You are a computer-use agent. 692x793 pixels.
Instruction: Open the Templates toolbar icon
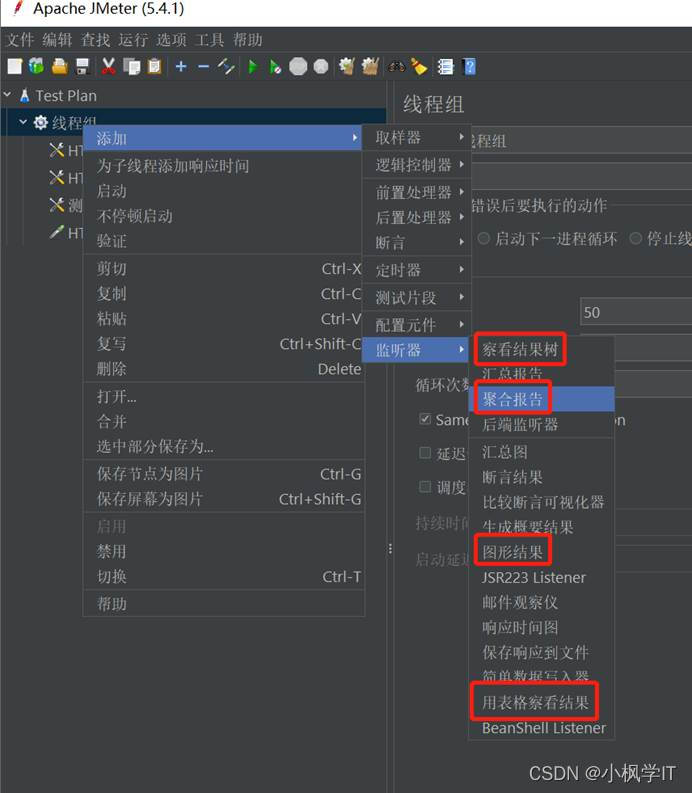pyautogui.click(x=36, y=66)
